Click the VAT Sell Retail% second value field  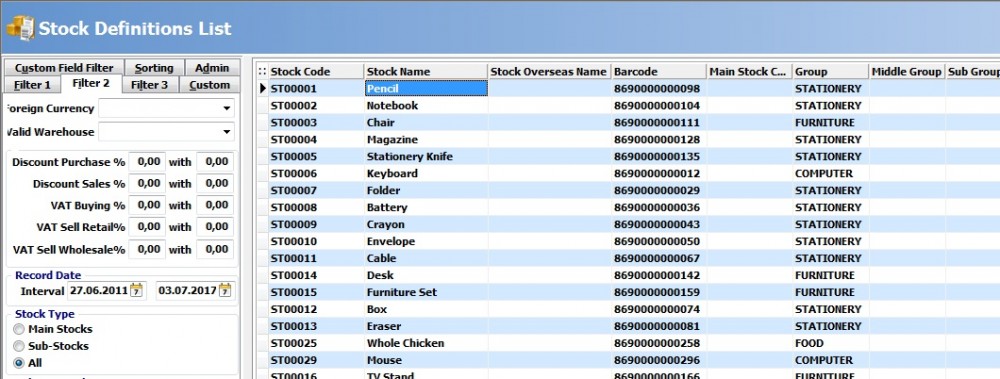click(x=215, y=227)
